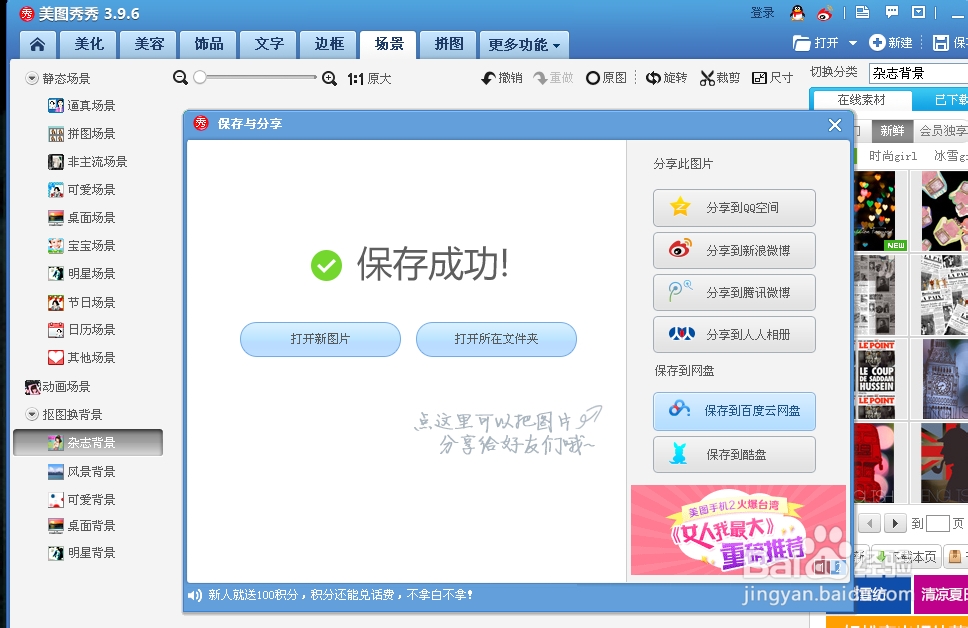
Task: Expand the 打开 dropdown arrow
Action: point(853,43)
